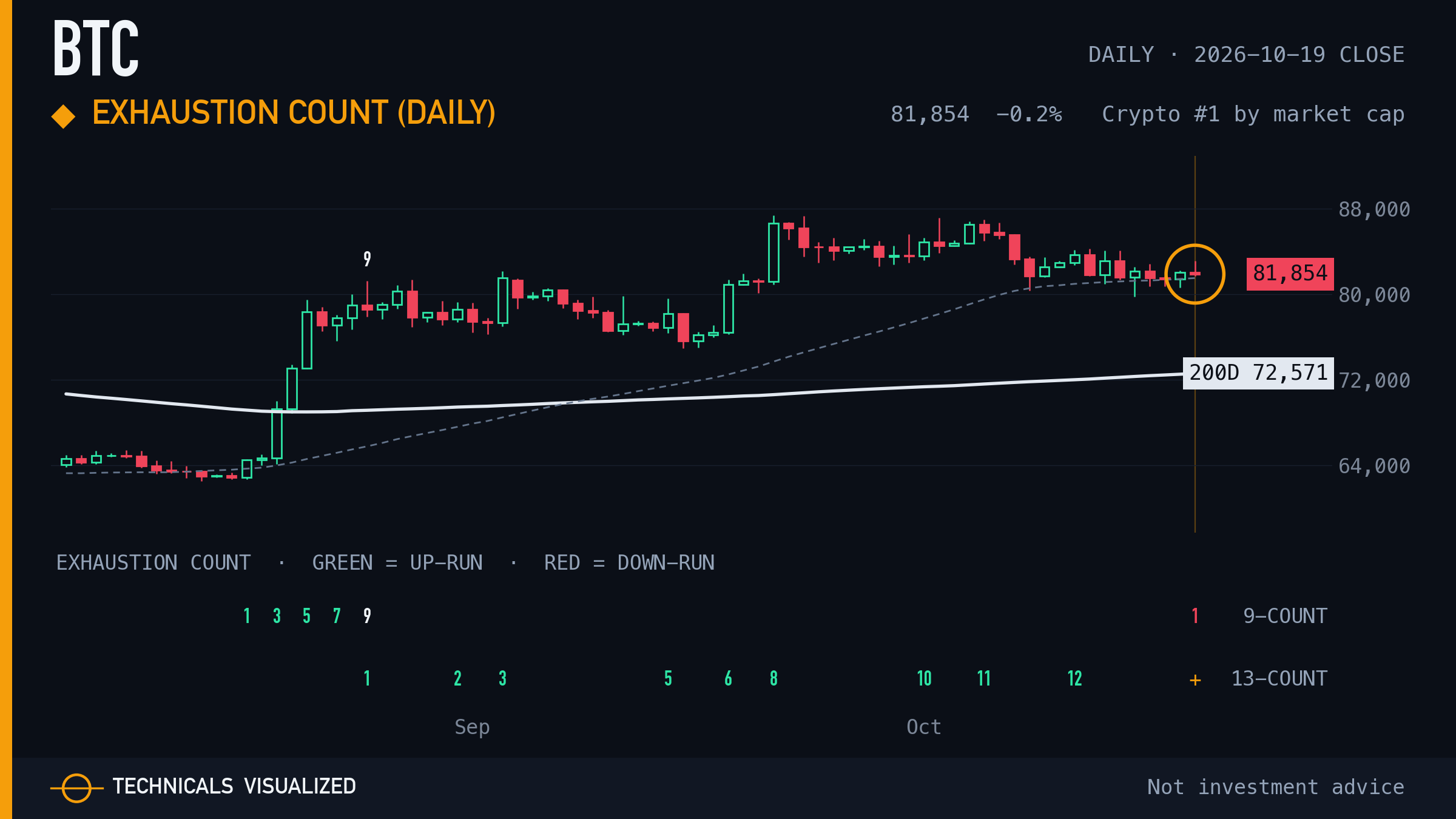
Task: Click the TECHNICALS VISUALIZED footer text
Action: [234, 787]
